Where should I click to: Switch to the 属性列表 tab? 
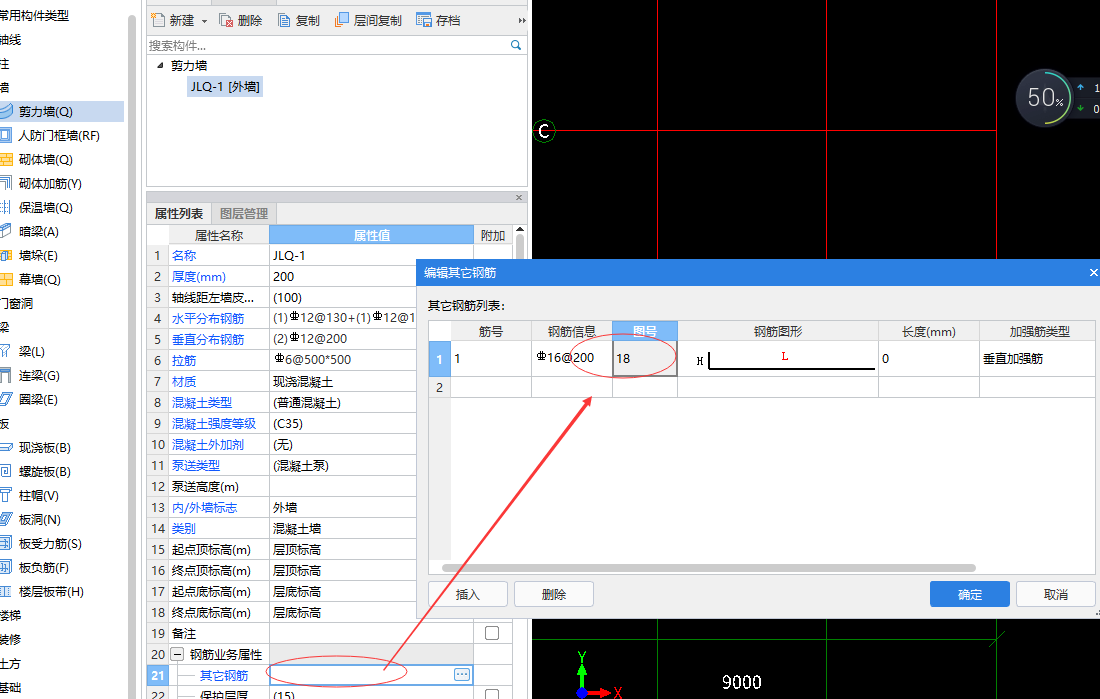click(x=179, y=213)
